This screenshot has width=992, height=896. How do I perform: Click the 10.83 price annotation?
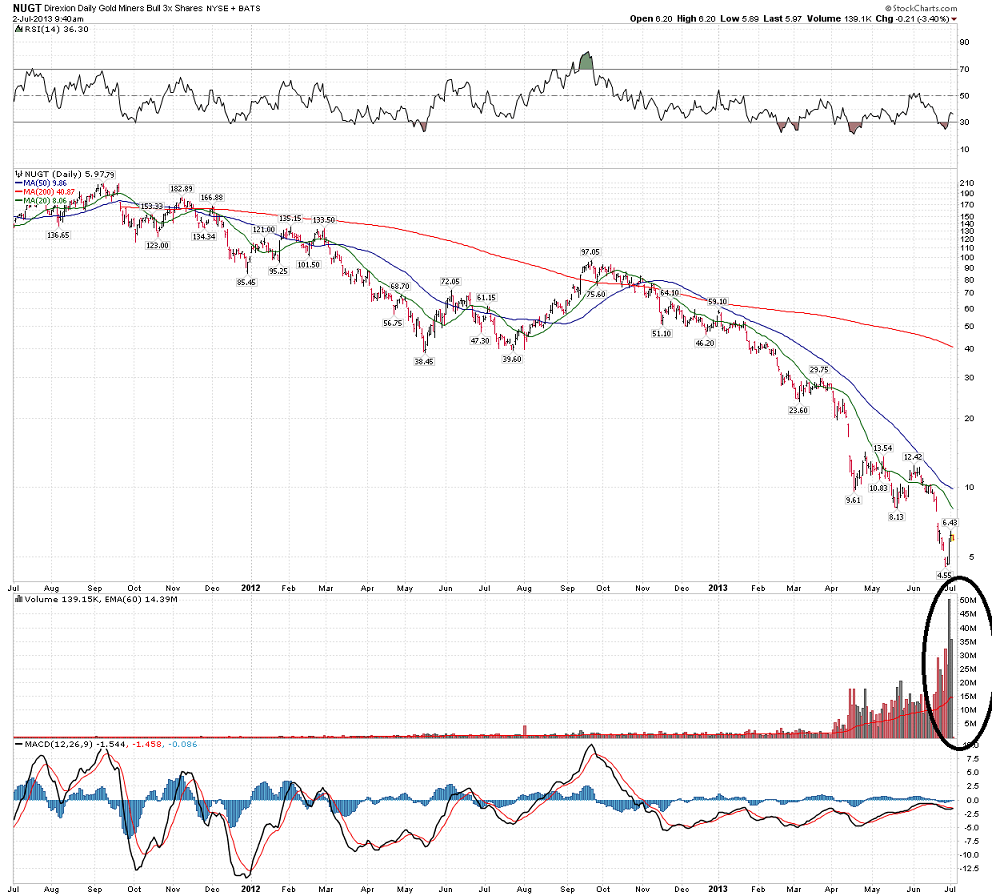pyautogui.click(x=878, y=488)
